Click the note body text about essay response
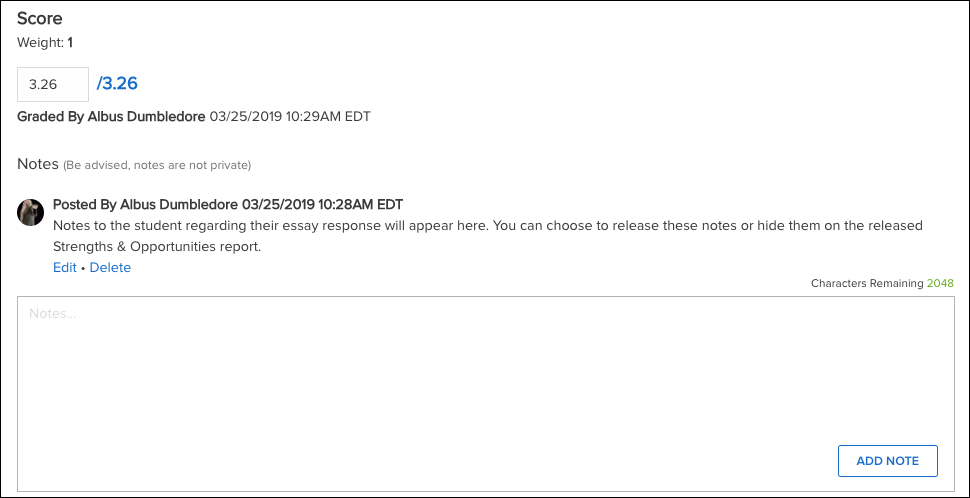Screen dimensions: 970x498 pos(487,236)
